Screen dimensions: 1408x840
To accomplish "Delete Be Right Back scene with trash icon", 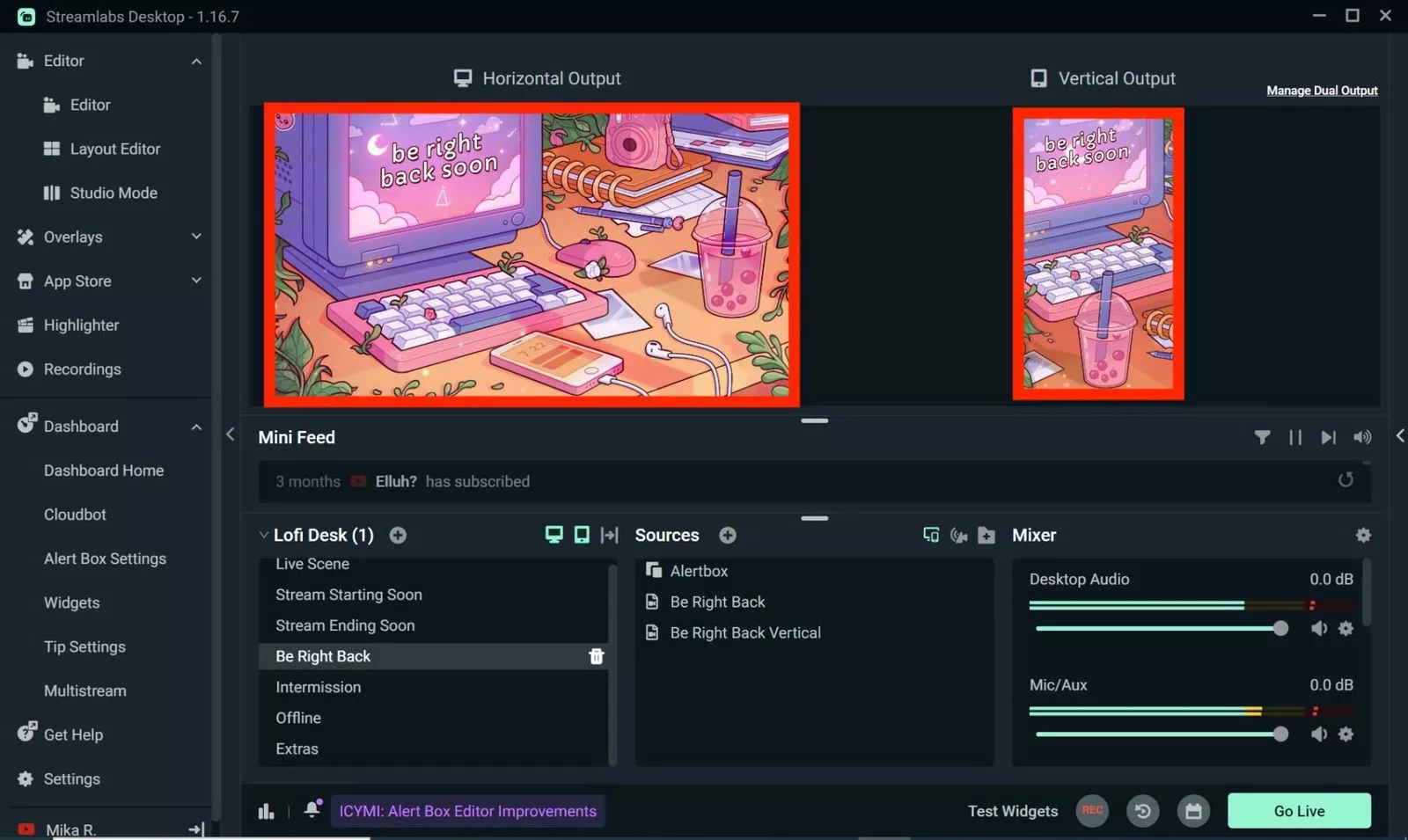I will [x=597, y=655].
